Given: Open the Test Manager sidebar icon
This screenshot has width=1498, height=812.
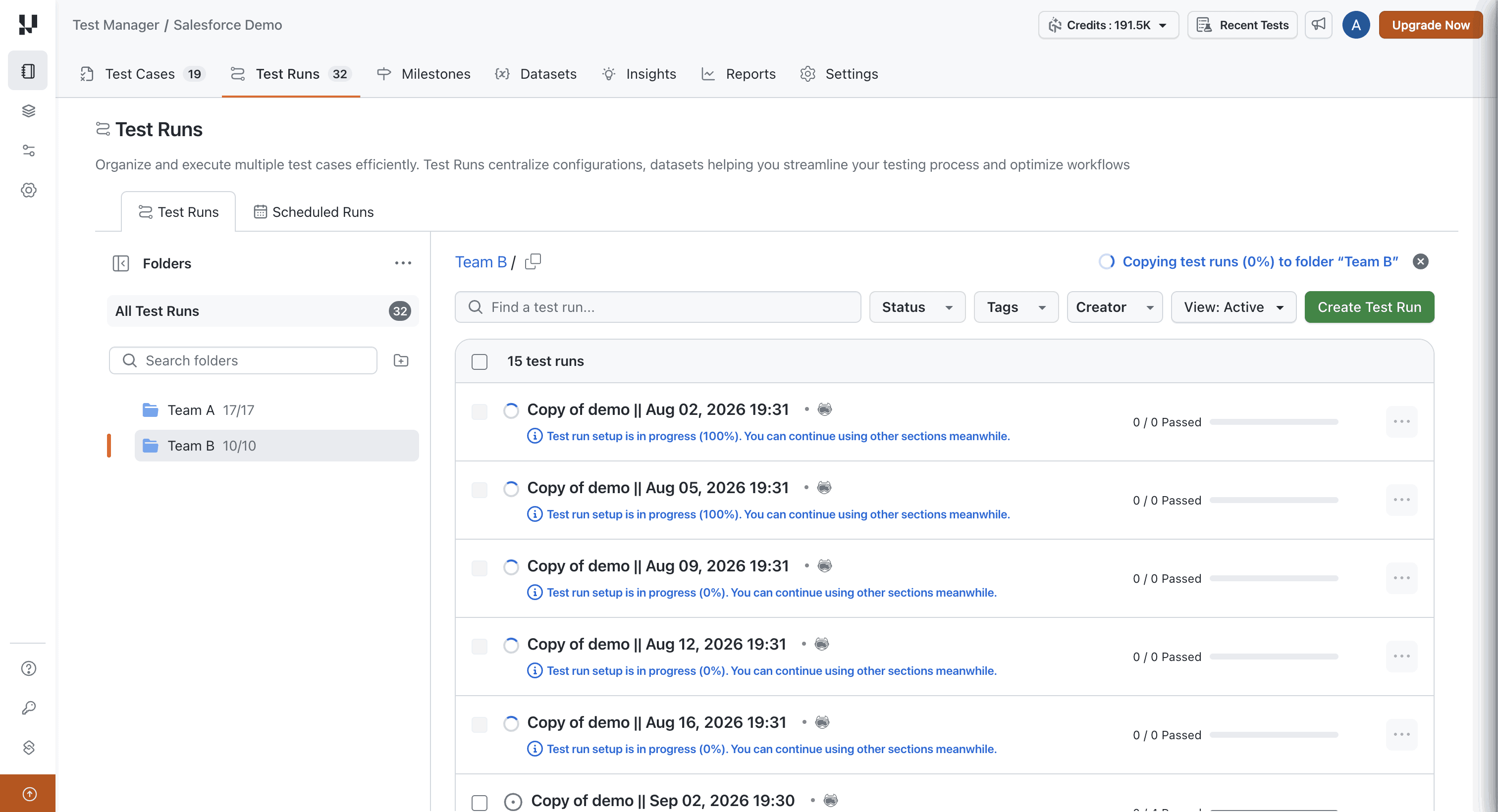Looking at the screenshot, I should [x=28, y=71].
